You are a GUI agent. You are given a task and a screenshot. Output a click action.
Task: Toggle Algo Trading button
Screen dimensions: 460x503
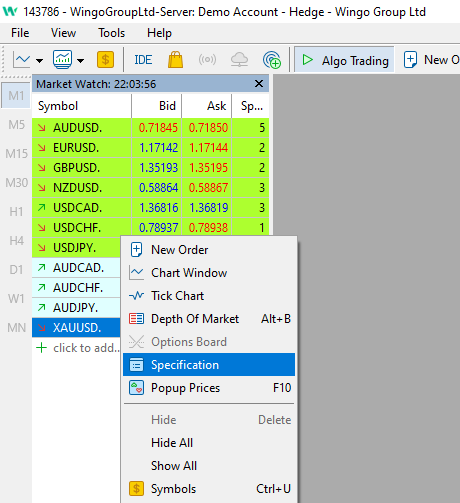pyautogui.click(x=344, y=60)
